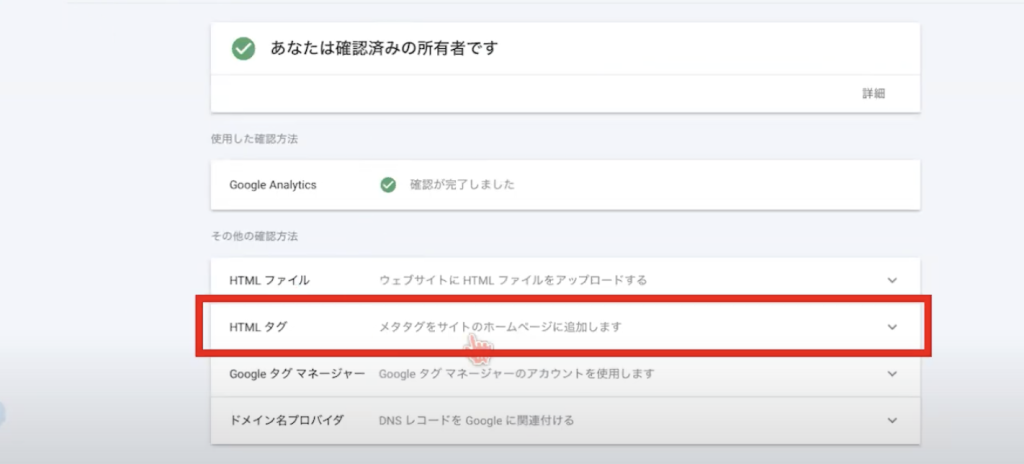This screenshot has width=1024, height=464.
Task: Expand the Google タグ マネージャー chevron
Action: 892,374
